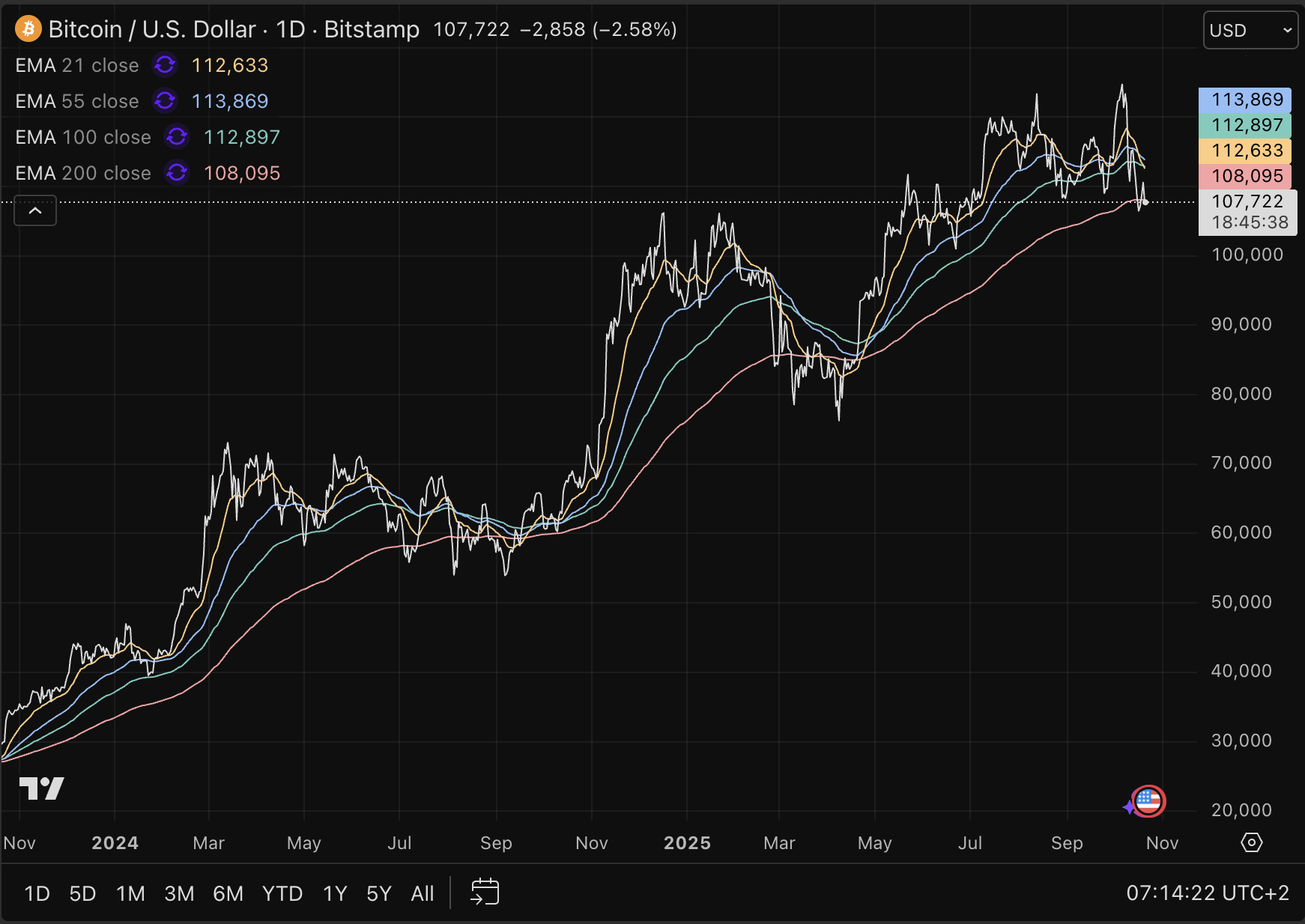Viewport: 1305px width, 924px height.
Task: Click the US flag economic event icon
Action: tap(1148, 801)
